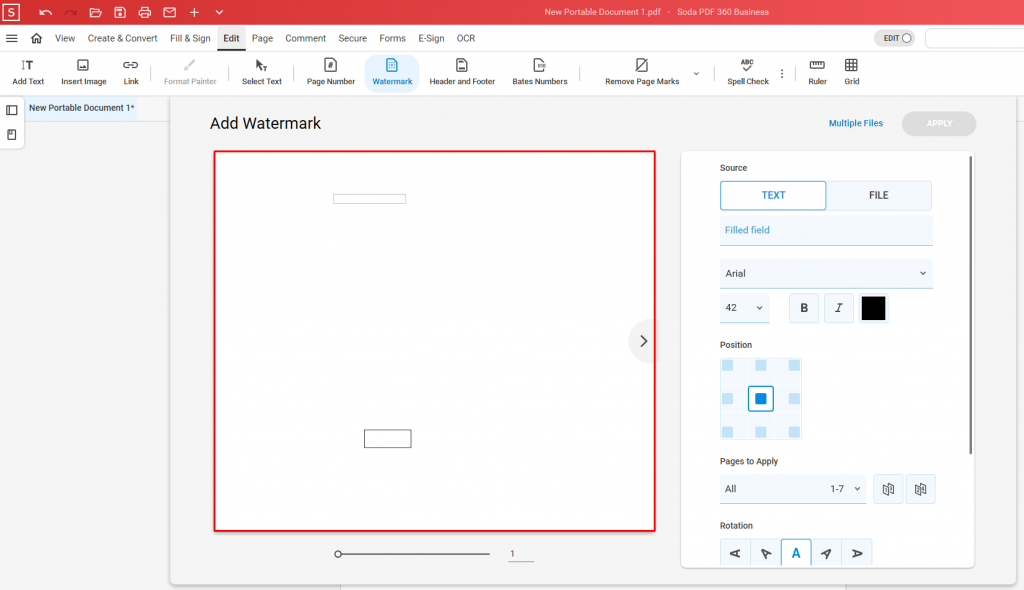Viewport: 1024px width, 590px height.
Task: Run Spell Check
Action: [x=747, y=66]
